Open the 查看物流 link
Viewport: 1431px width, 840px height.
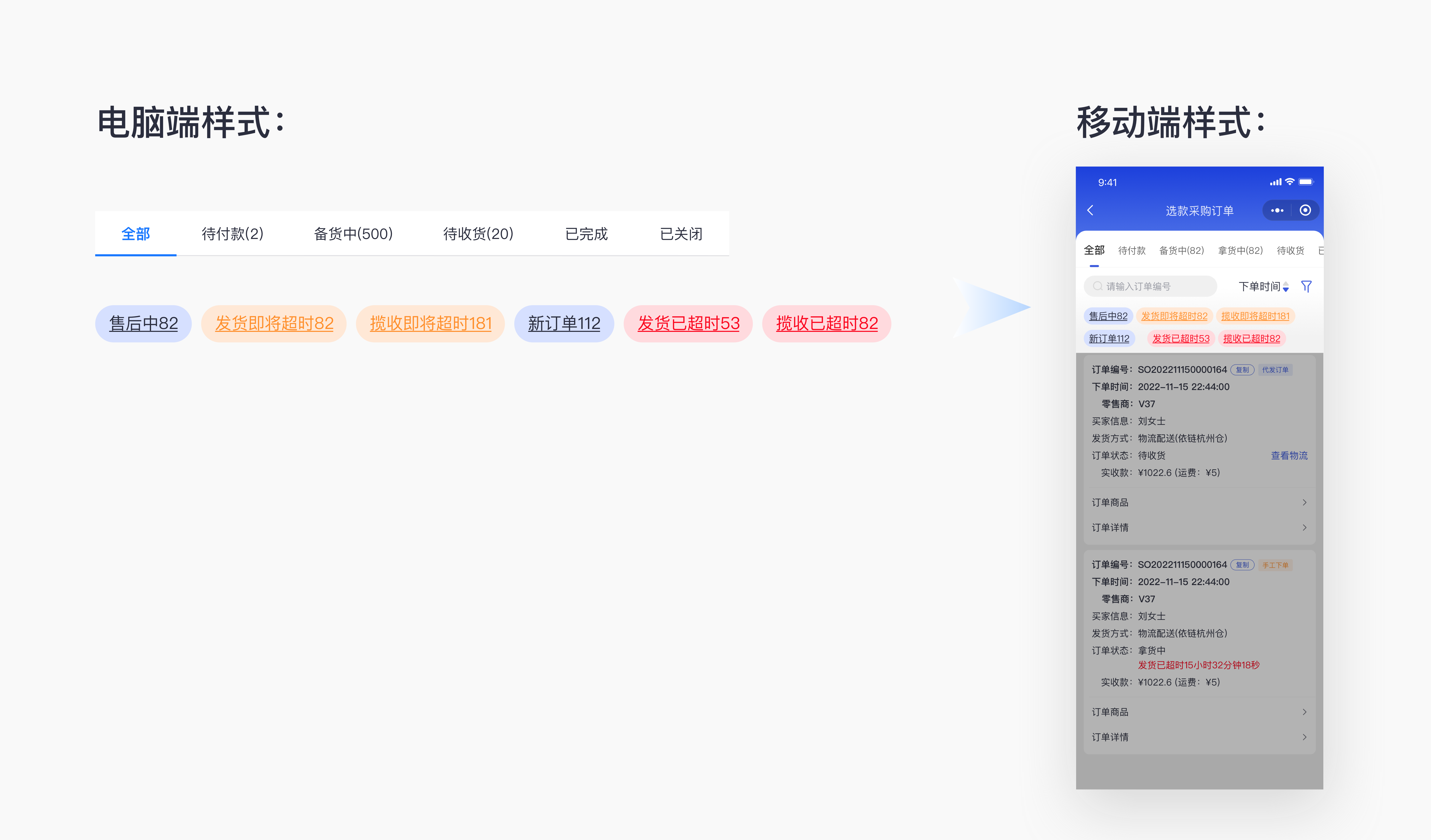coord(1289,456)
